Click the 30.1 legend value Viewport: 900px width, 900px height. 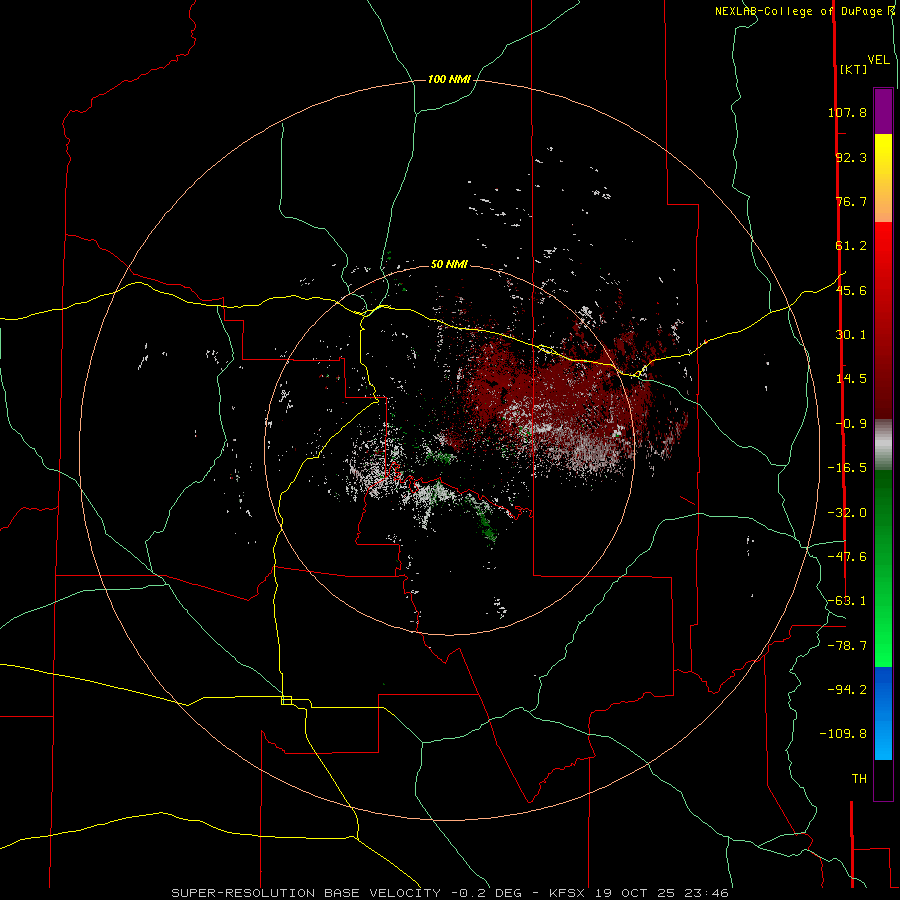pyautogui.click(x=851, y=335)
